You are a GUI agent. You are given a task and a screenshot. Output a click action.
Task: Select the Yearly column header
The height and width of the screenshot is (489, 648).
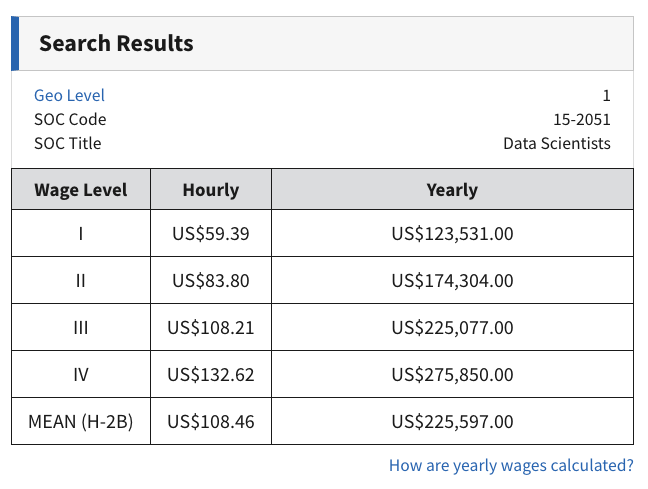[452, 190]
